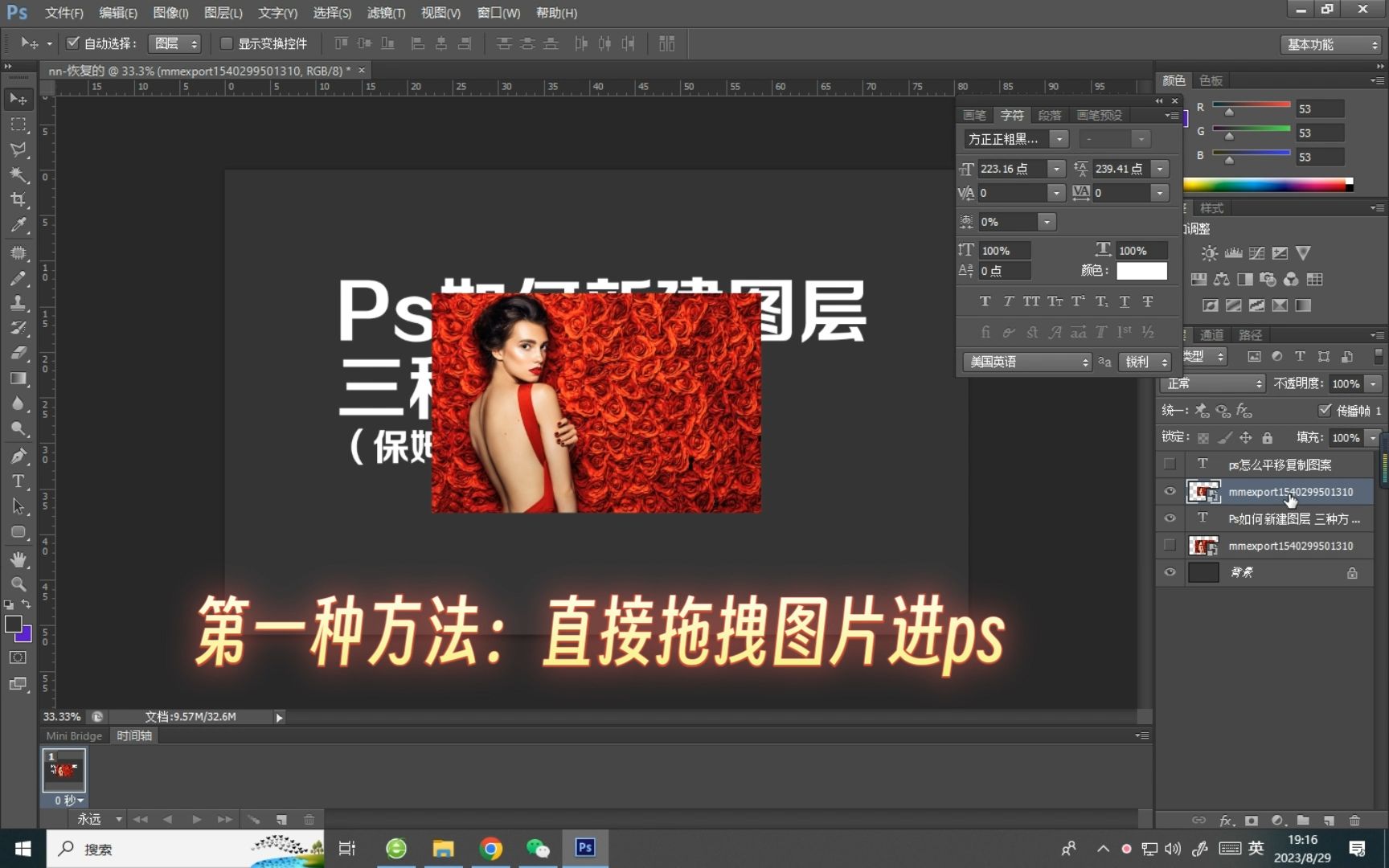Hide the selected mmexport1540299501310 layer
Viewport: 1389px width, 868px height.
point(1170,491)
